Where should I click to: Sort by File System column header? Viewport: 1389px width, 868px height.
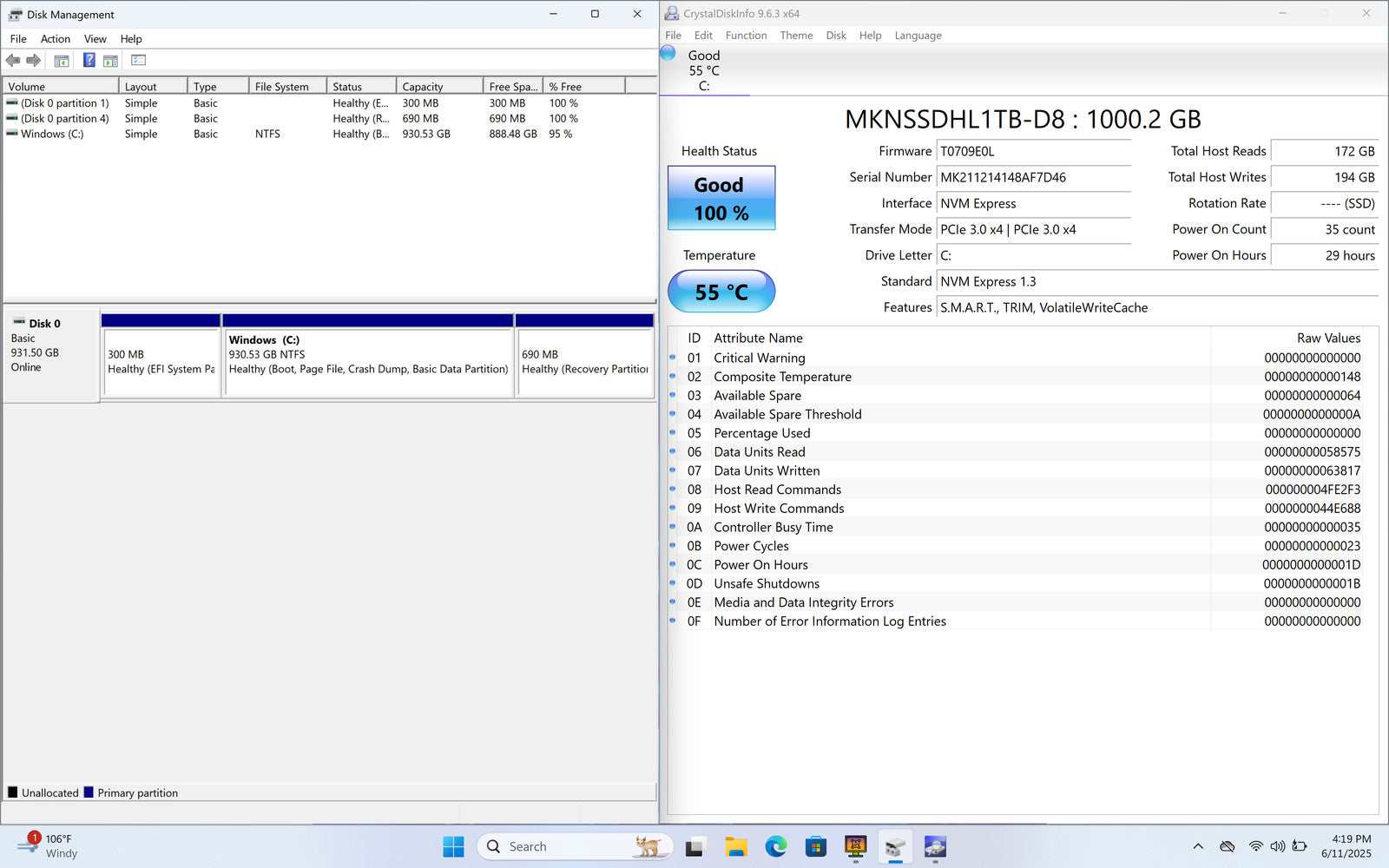tap(287, 86)
